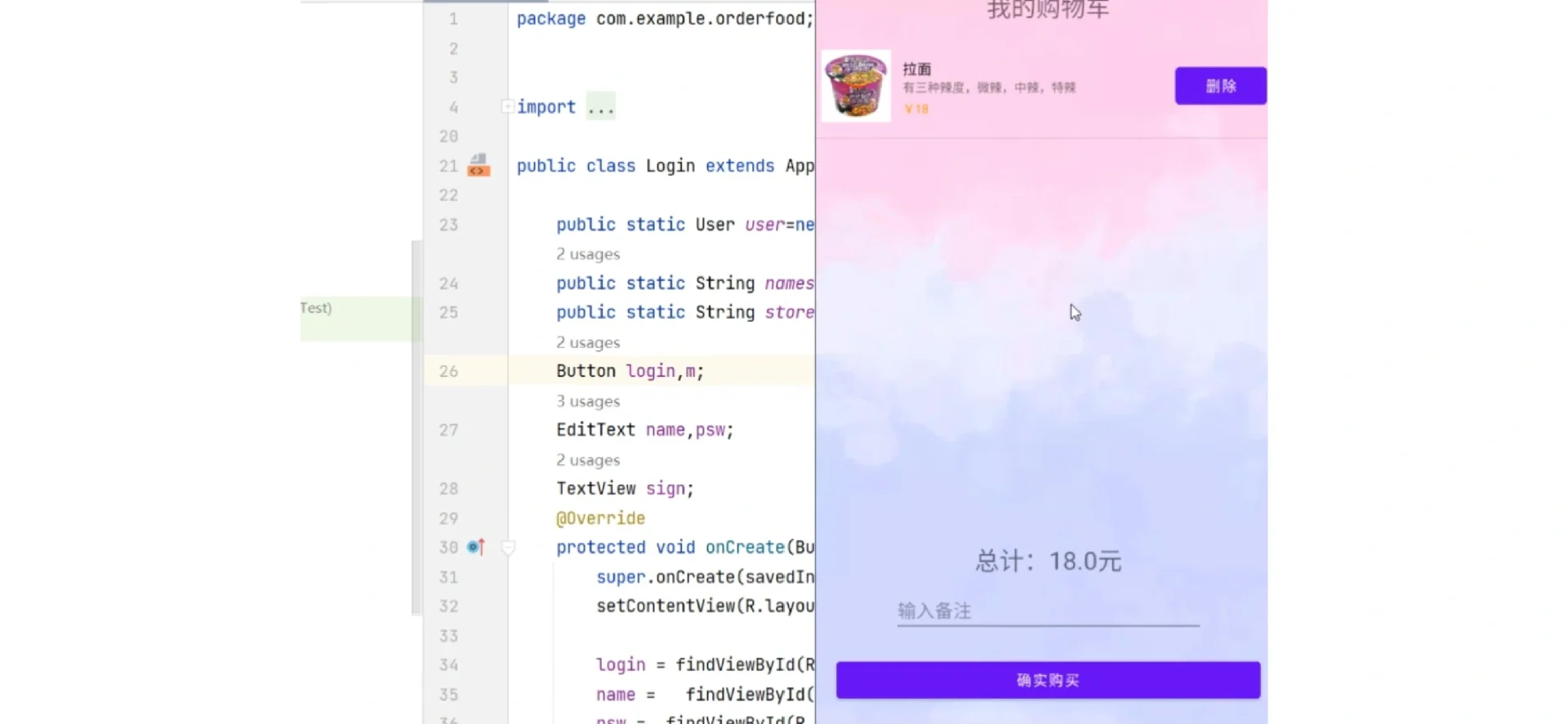Expand the folded import block toggle

pyautogui.click(x=507, y=106)
